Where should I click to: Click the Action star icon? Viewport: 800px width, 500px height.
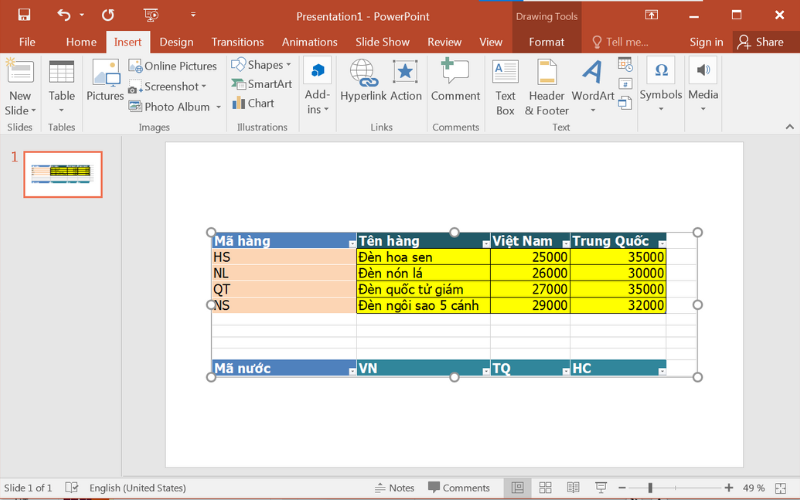click(x=405, y=73)
